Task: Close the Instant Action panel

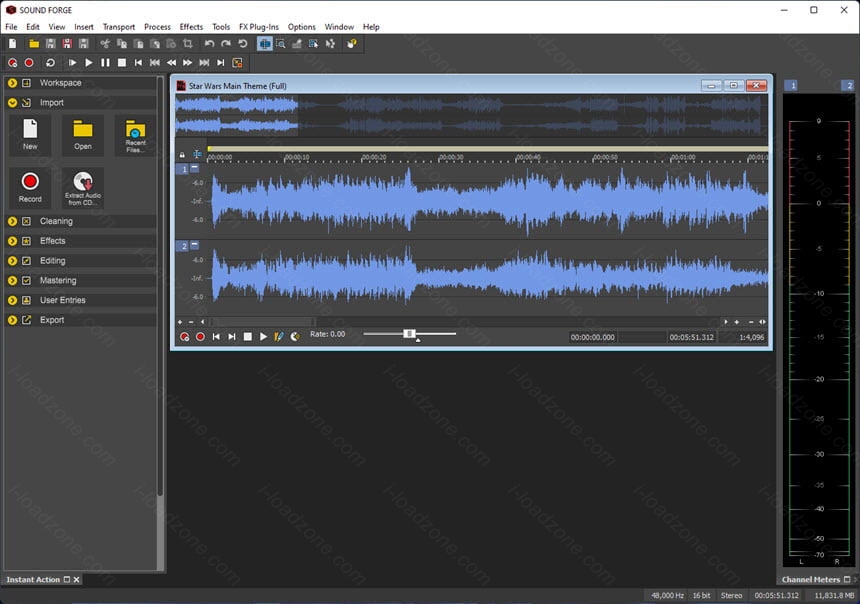Action: (x=77, y=579)
